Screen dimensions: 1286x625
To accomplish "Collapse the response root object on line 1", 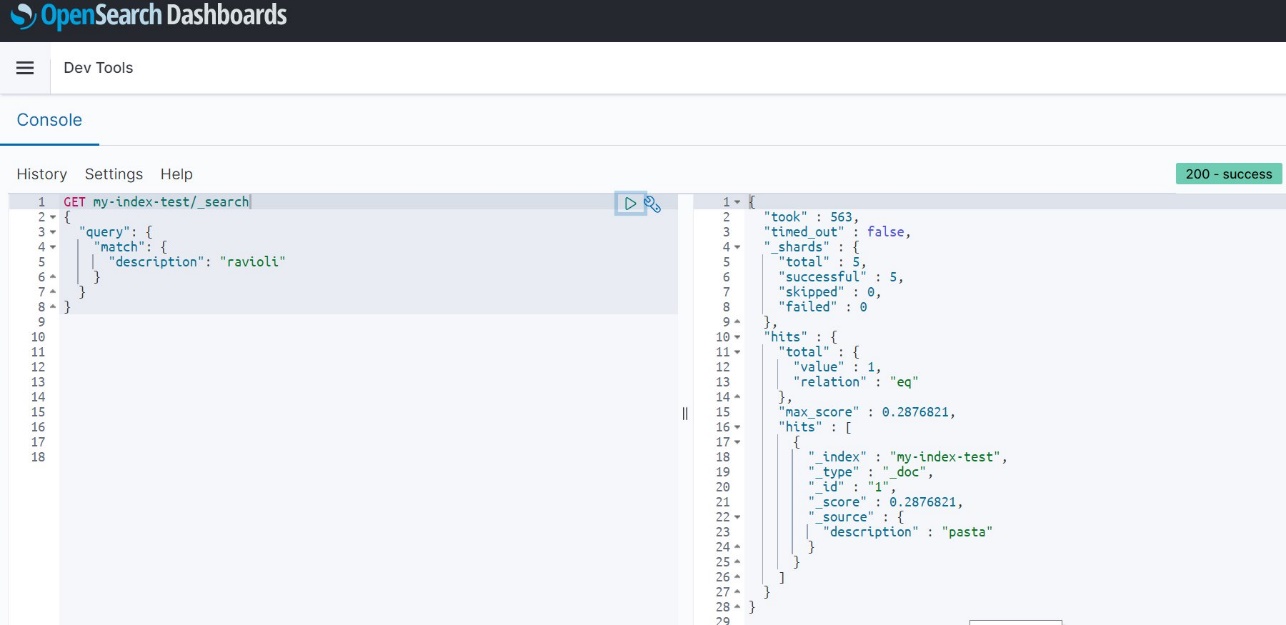I will [738, 202].
